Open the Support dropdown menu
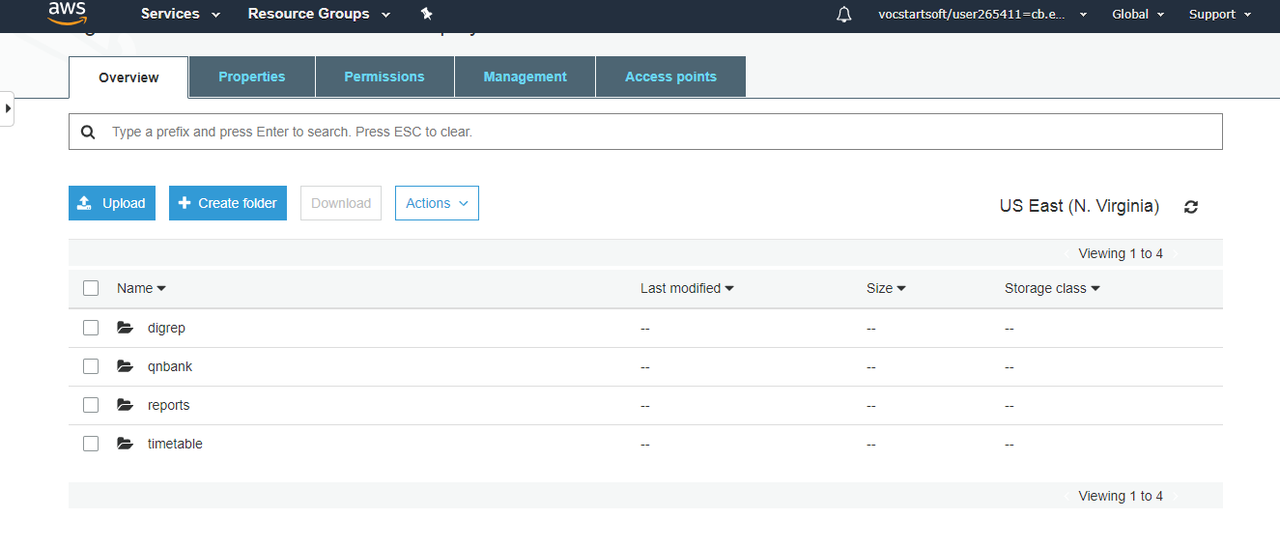This screenshot has height=552, width=1280. 1219,14
